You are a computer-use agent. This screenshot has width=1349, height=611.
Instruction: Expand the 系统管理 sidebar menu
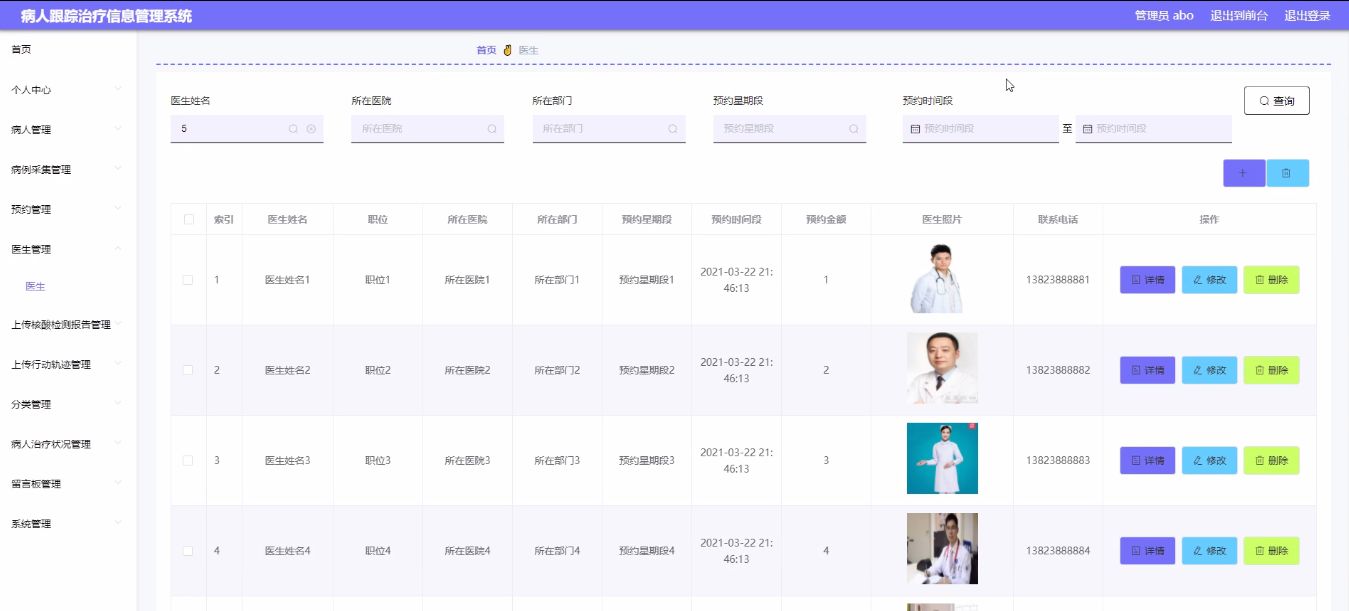click(68, 523)
